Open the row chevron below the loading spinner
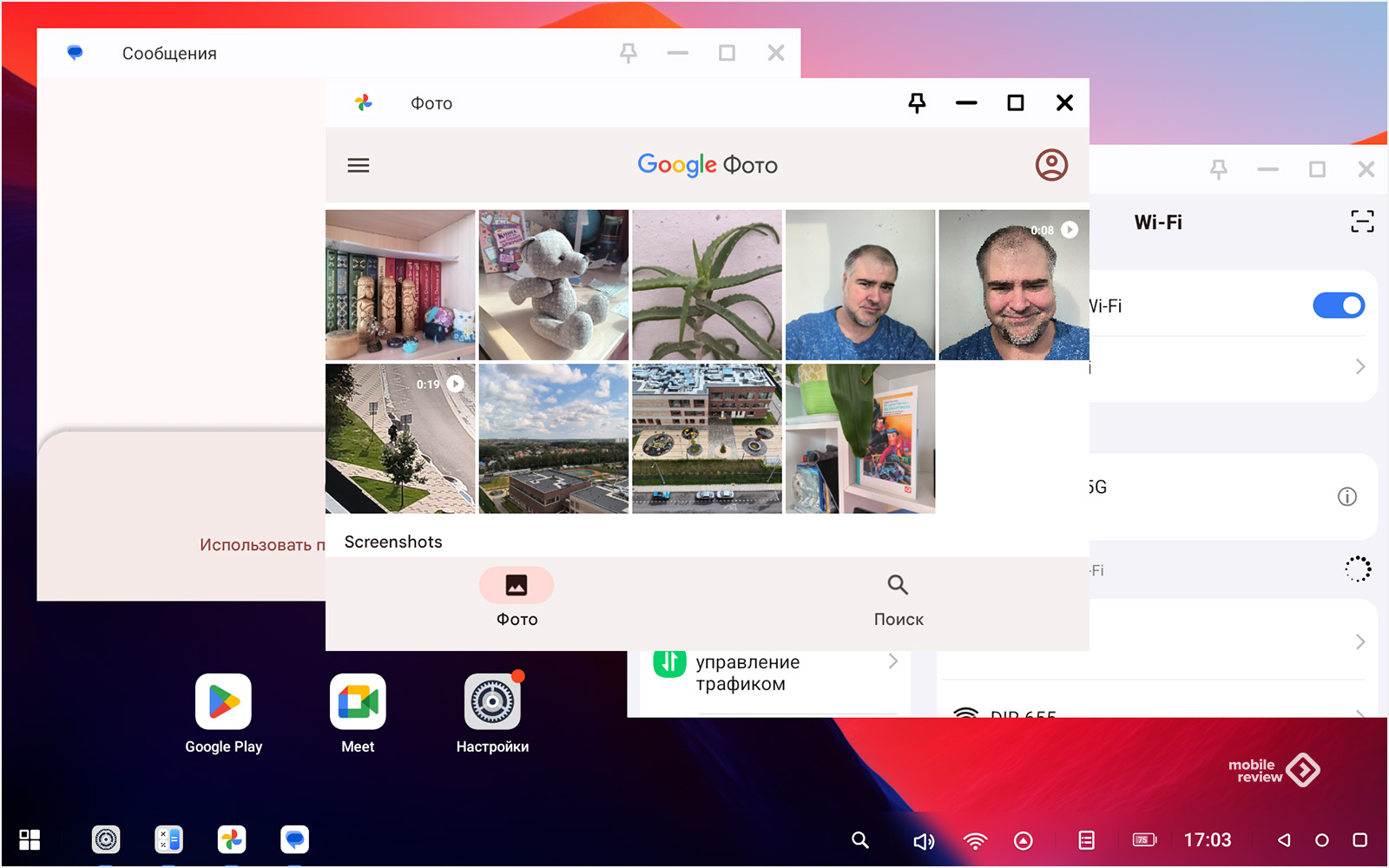1389x868 pixels. (1359, 641)
